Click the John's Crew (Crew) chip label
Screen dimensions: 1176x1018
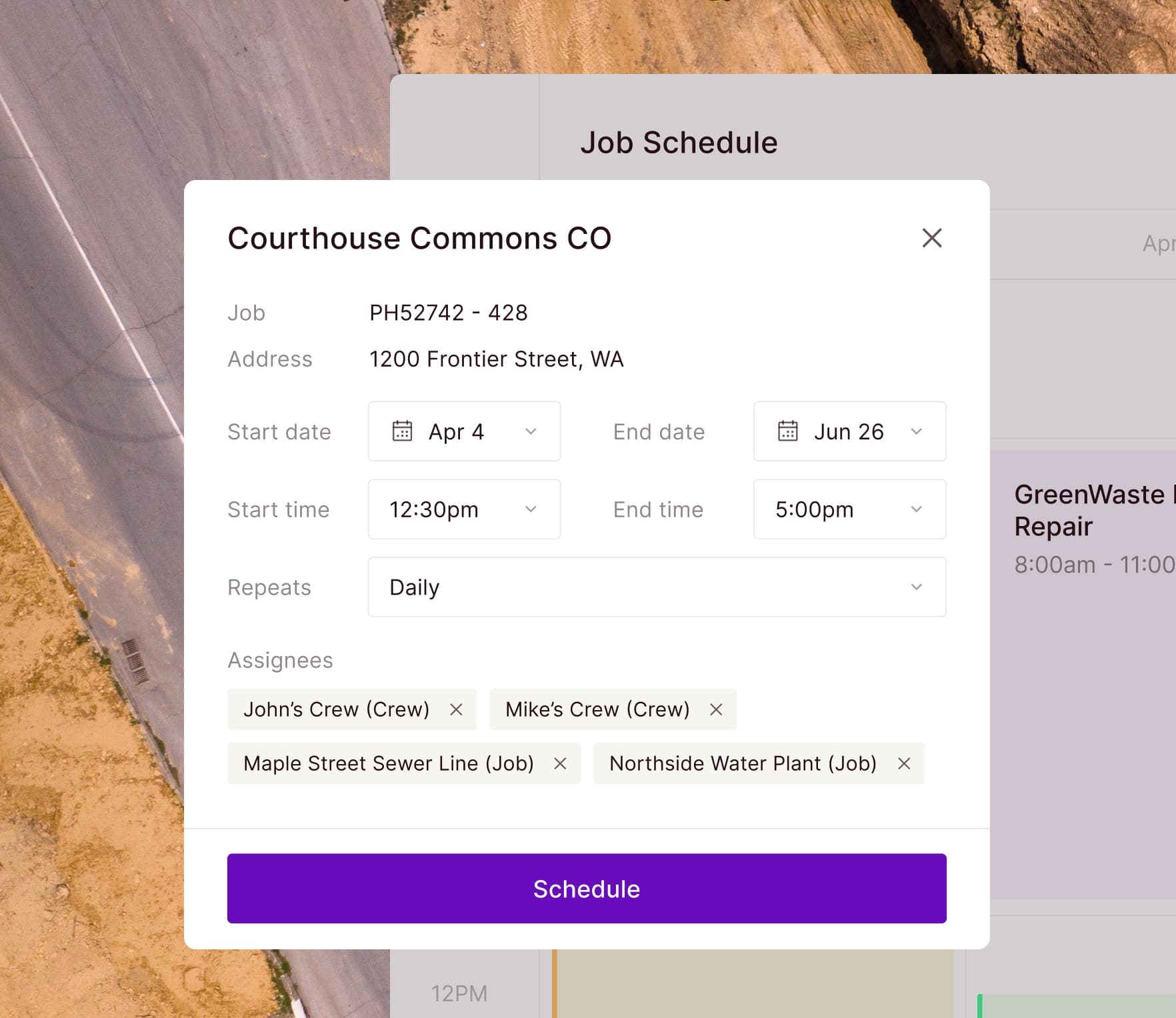pos(337,710)
